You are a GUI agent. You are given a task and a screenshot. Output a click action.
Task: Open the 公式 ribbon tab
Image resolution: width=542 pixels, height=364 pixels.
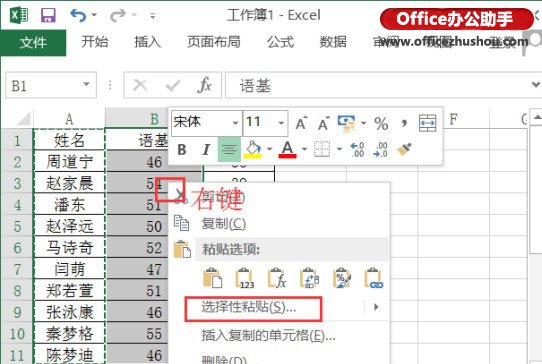[x=280, y=42]
